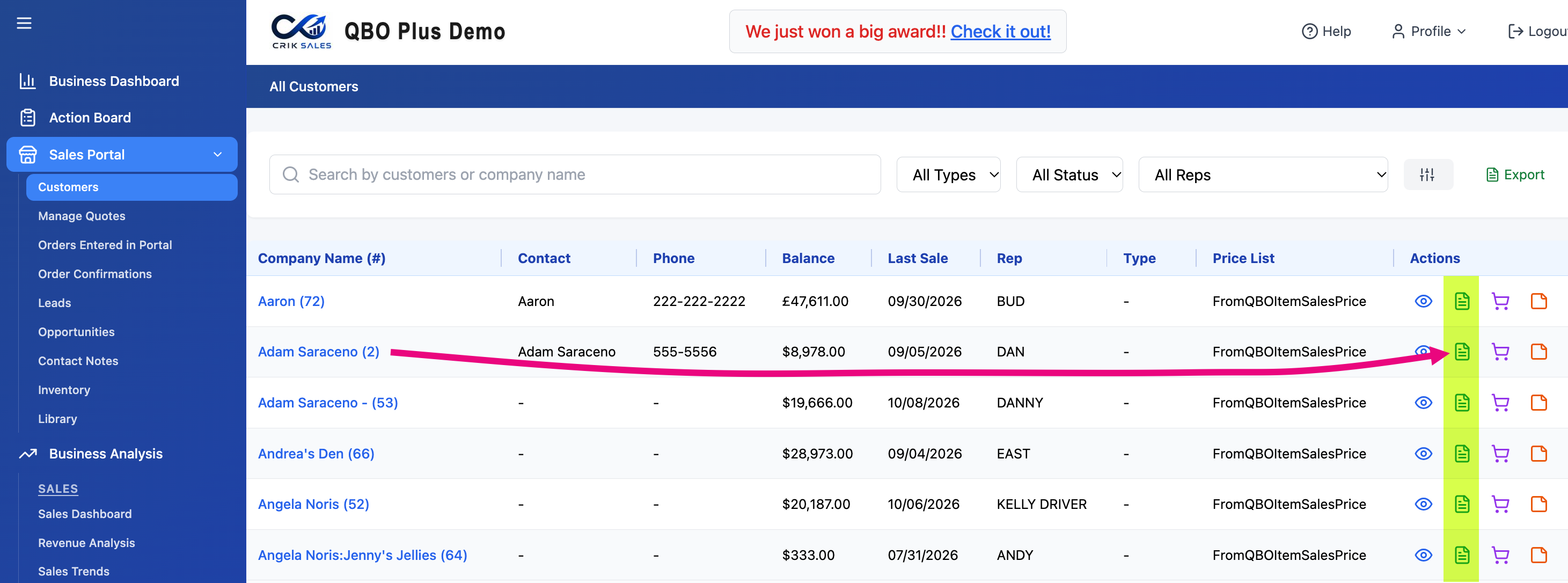View Adam Saraceno - (53) with eye icon
Viewport: 1568px width, 583px height.
coord(1423,403)
